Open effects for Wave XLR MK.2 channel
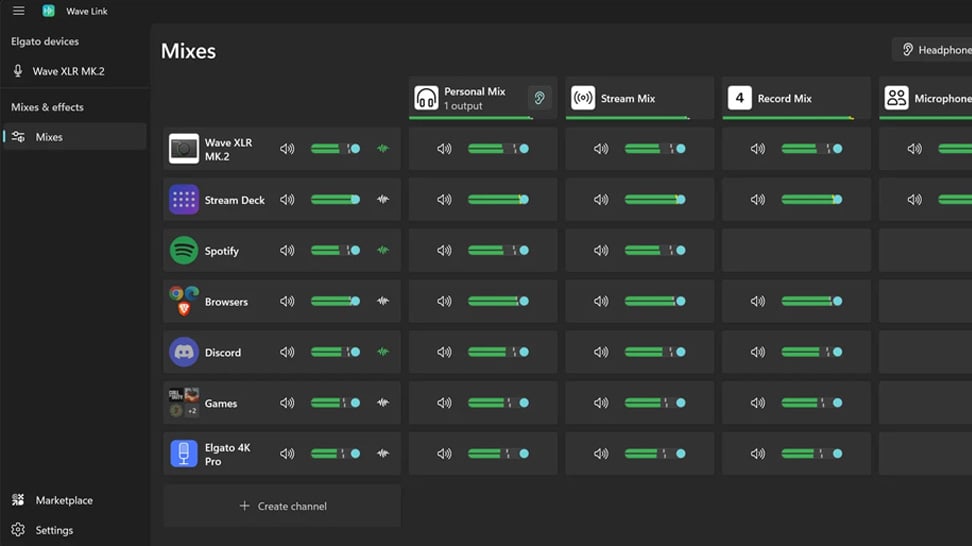The width and height of the screenshot is (972, 546). click(x=383, y=149)
